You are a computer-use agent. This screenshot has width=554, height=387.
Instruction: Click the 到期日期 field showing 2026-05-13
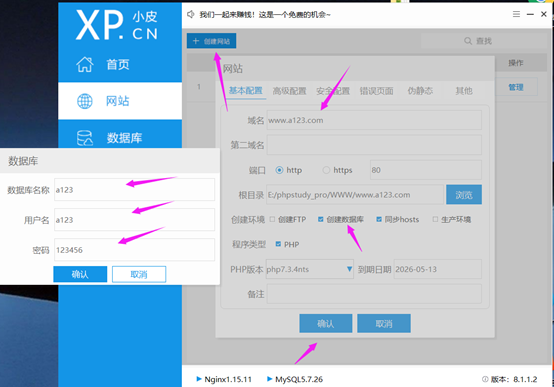(x=438, y=269)
